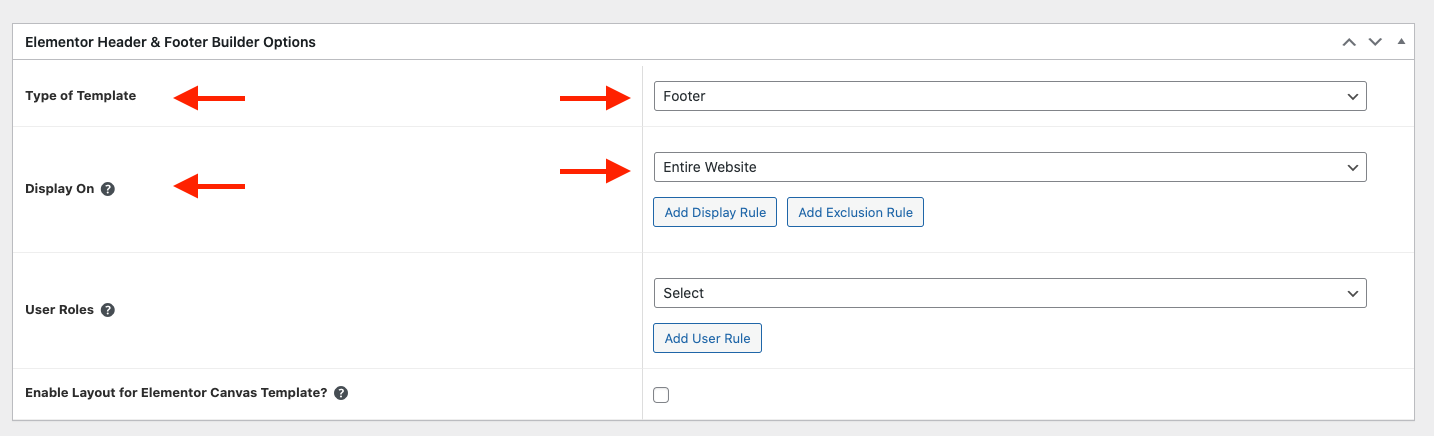Viewport: 1434px width, 436px height.
Task: Open the User Roles Select dropdown
Action: click(x=1009, y=293)
